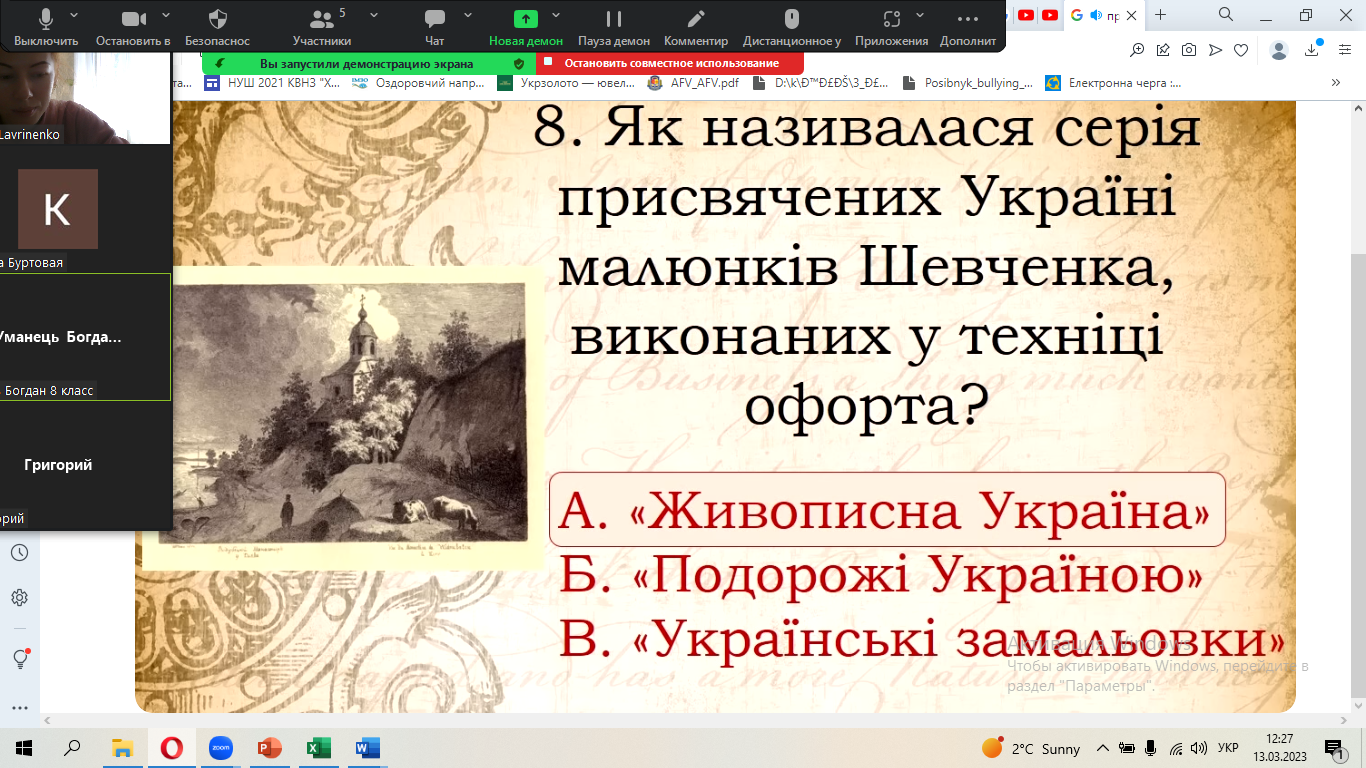Open bookmark Оздоровчий напр…
The height and width of the screenshot is (768, 1366).
pyautogui.click(x=417, y=83)
